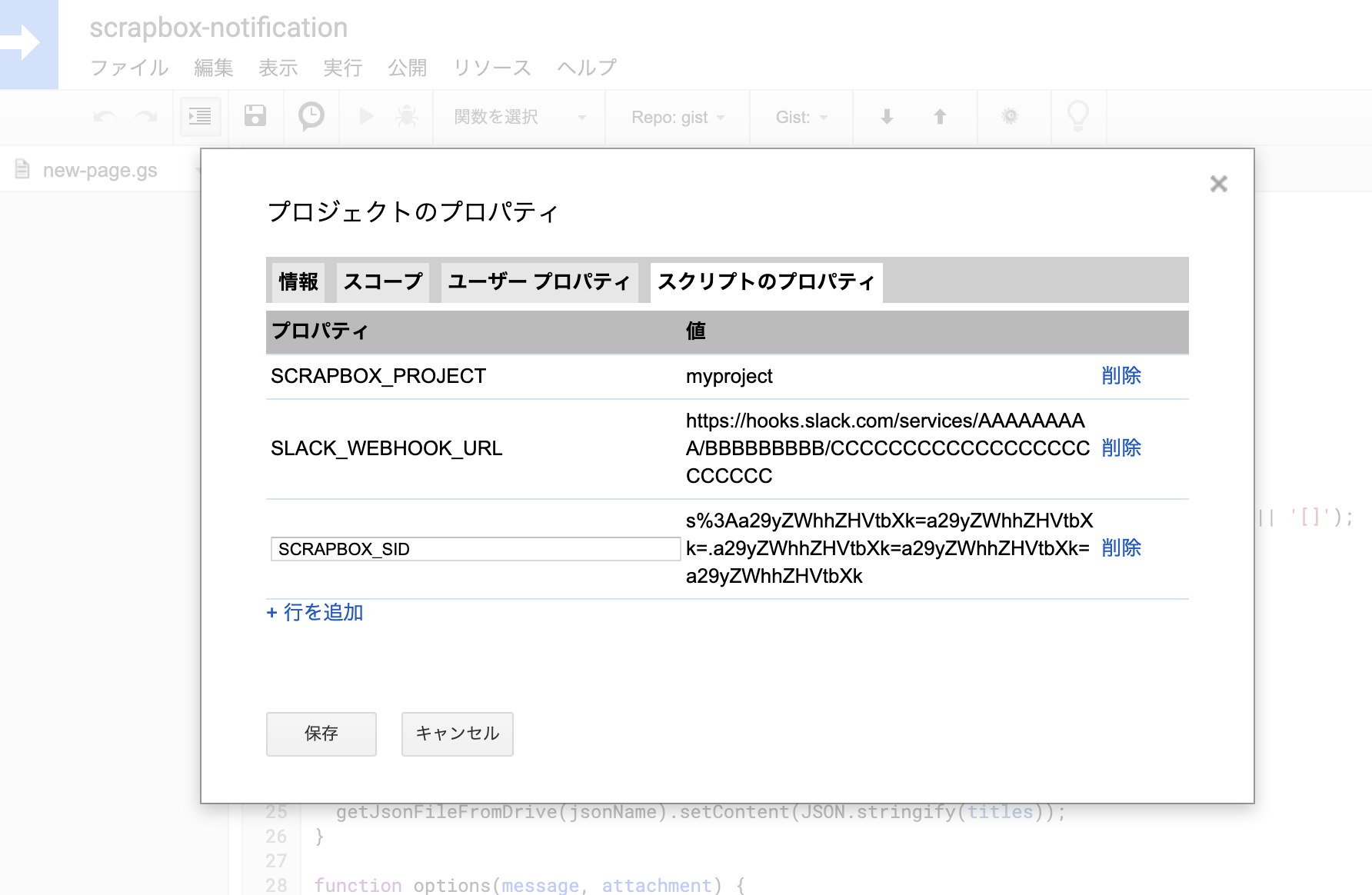The width and height of the screenshot is (1372, 895).
Task: Open the ヘルプ menu
Action: point(587,68)
